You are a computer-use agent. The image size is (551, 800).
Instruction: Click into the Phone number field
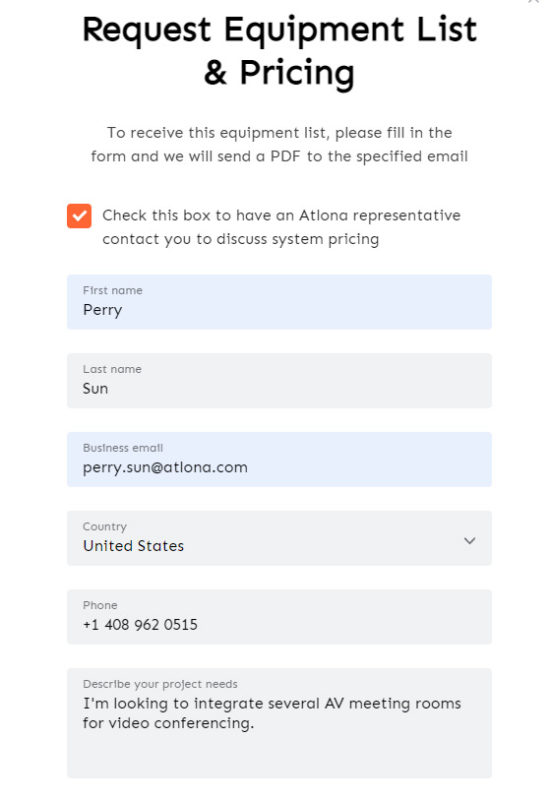tap(279, 616)
